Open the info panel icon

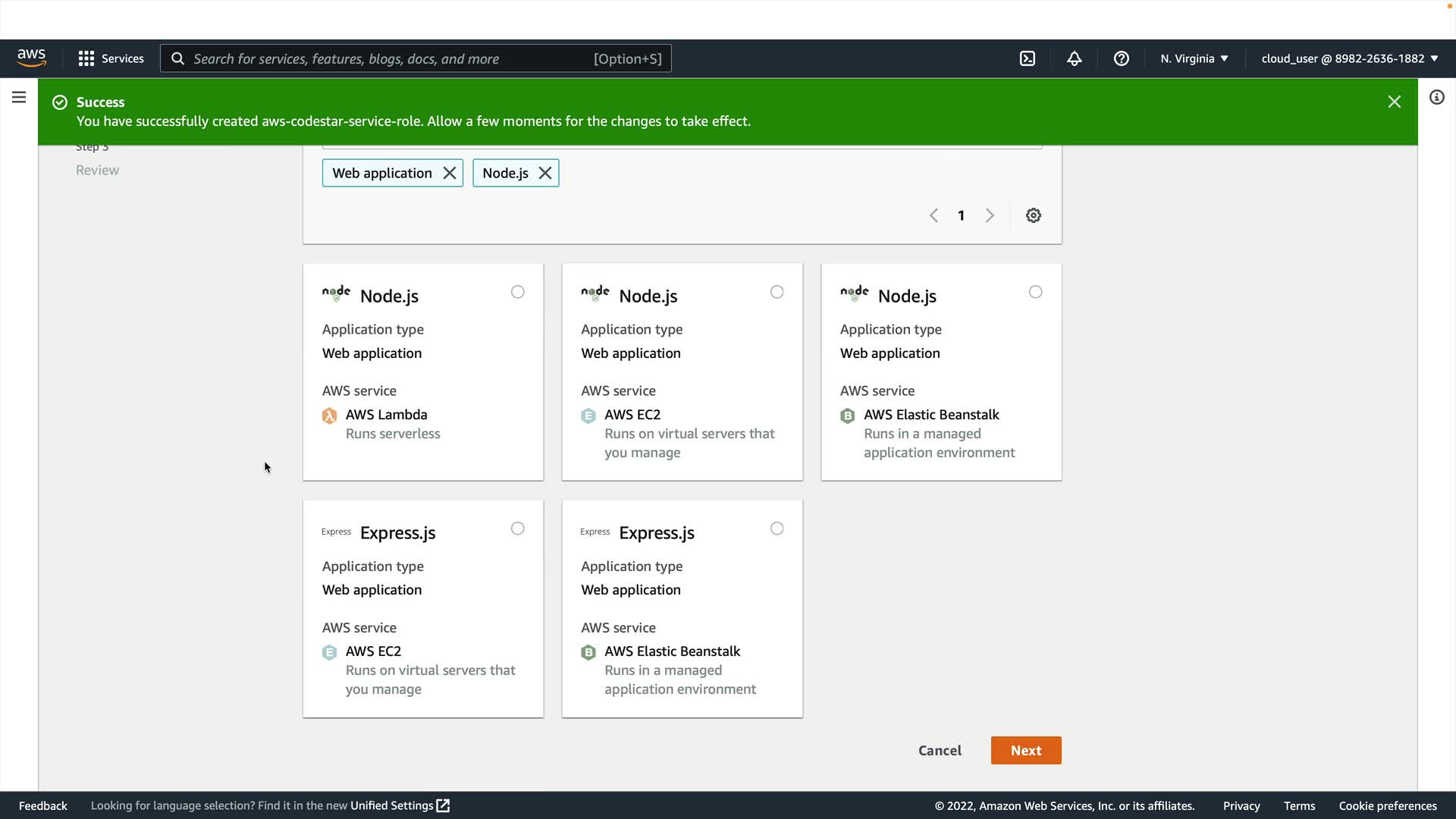coord(1436,97)
